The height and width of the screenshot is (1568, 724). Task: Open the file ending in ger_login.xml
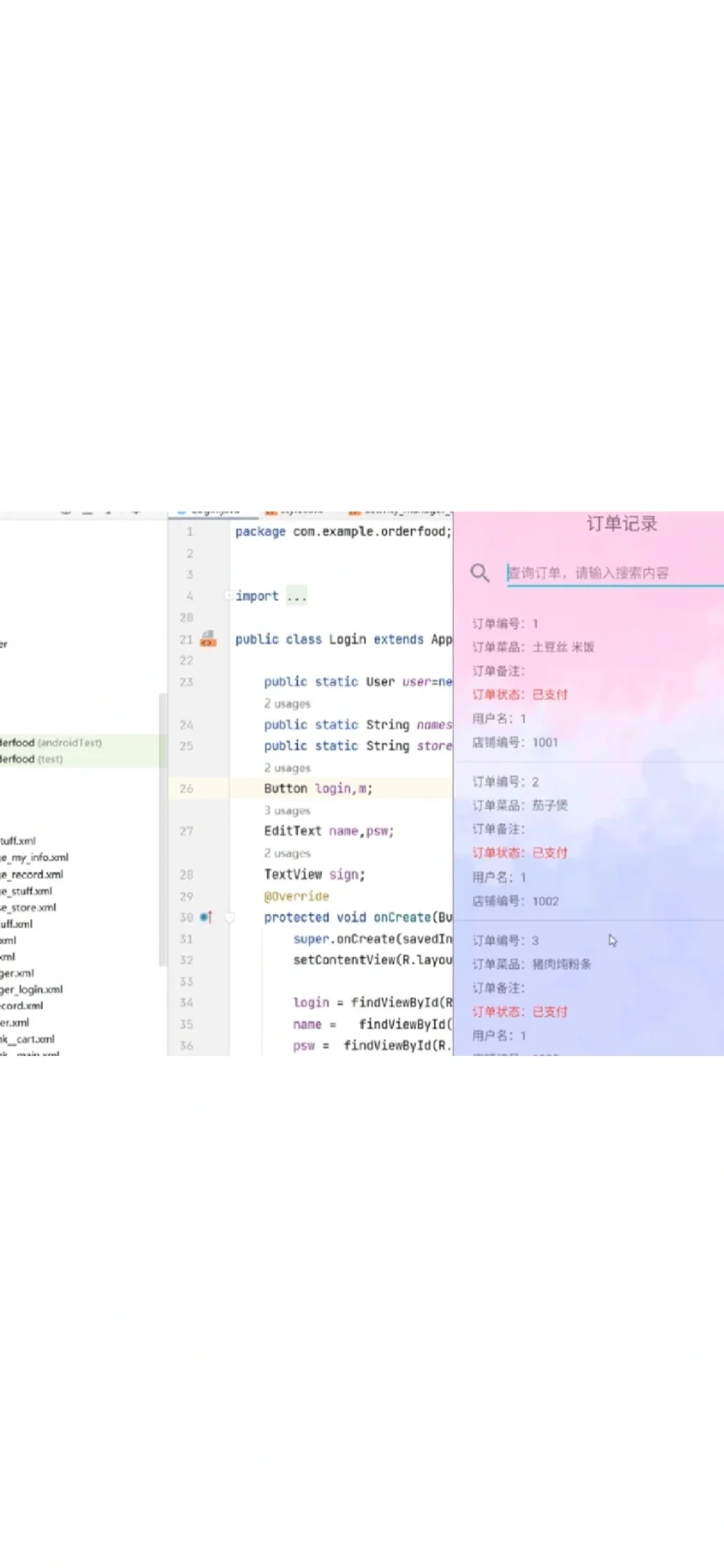pos(32,989)
